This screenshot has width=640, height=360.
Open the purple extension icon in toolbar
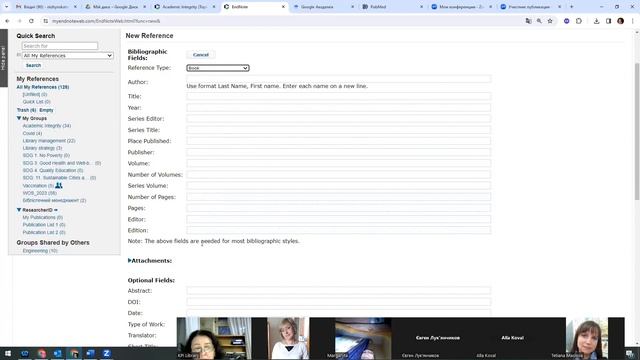tap(567, 21)
